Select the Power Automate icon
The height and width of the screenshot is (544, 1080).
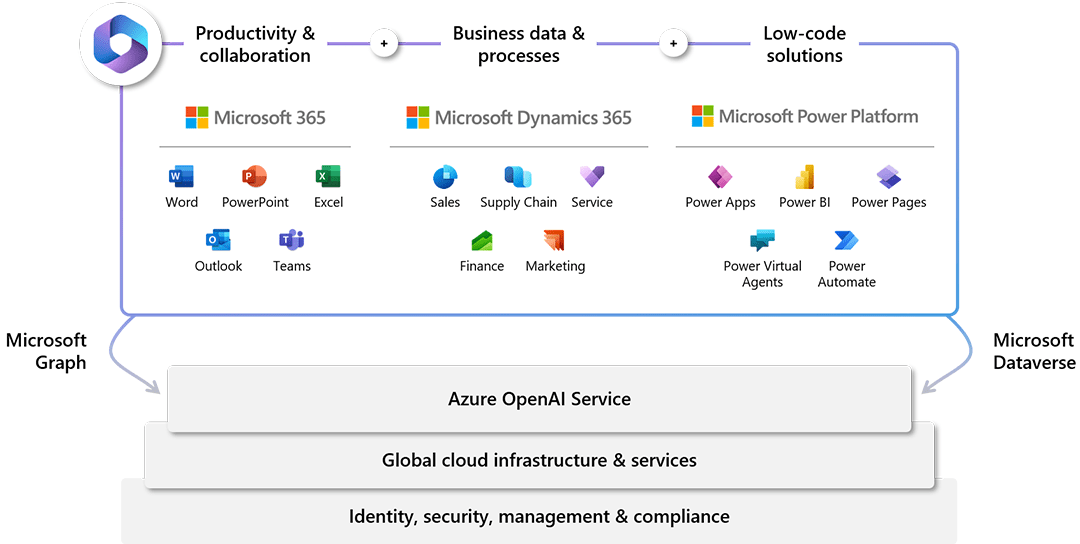(x=847, y=240)
